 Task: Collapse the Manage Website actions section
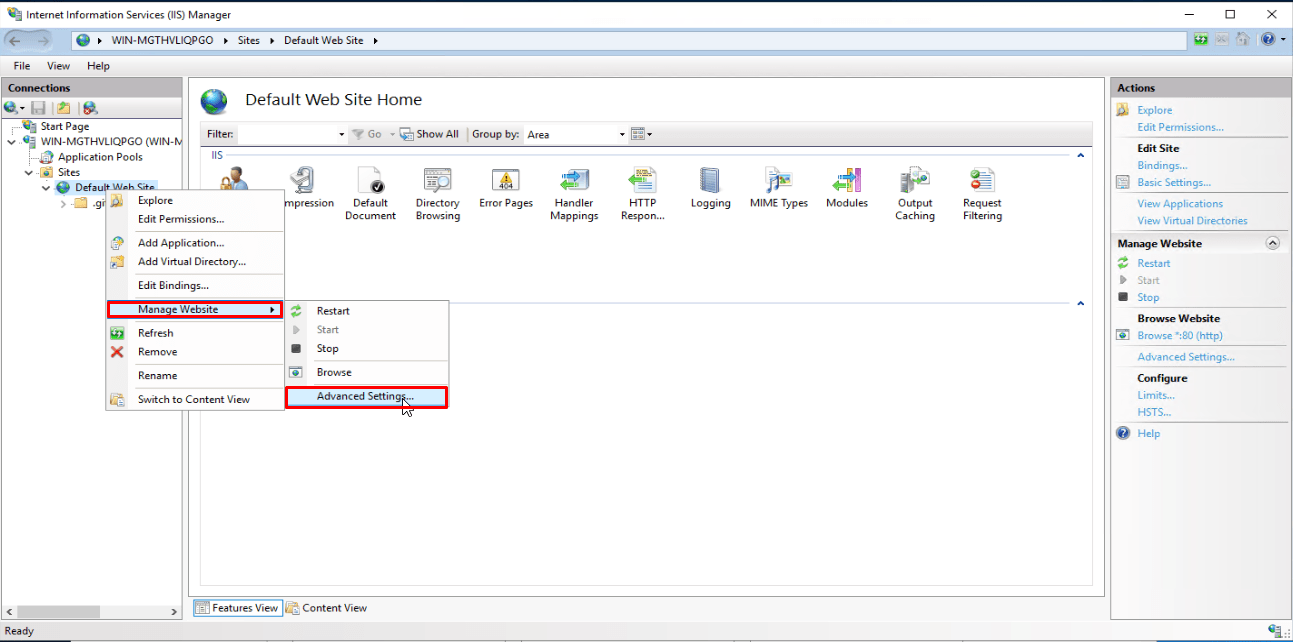pos(1272,243)
